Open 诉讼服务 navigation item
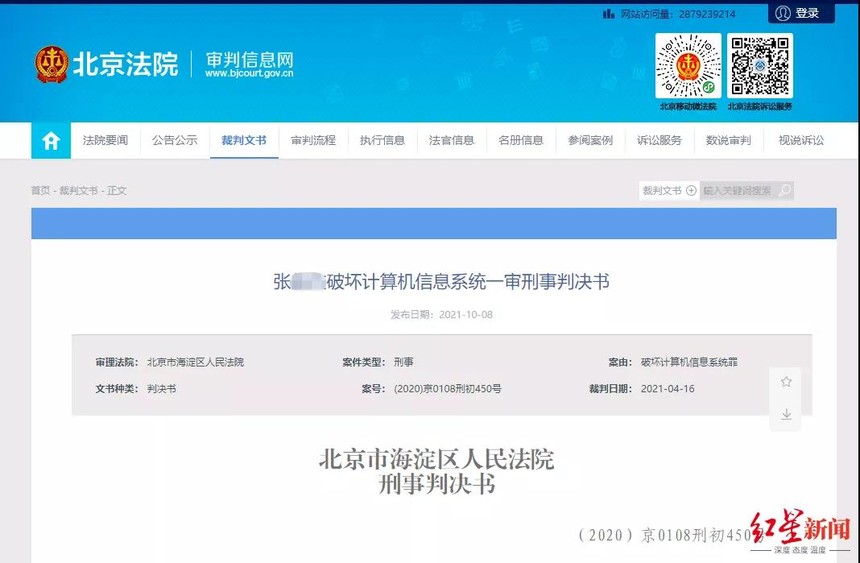The height and width of the screenshot is (563, 860). coord(659,140)
